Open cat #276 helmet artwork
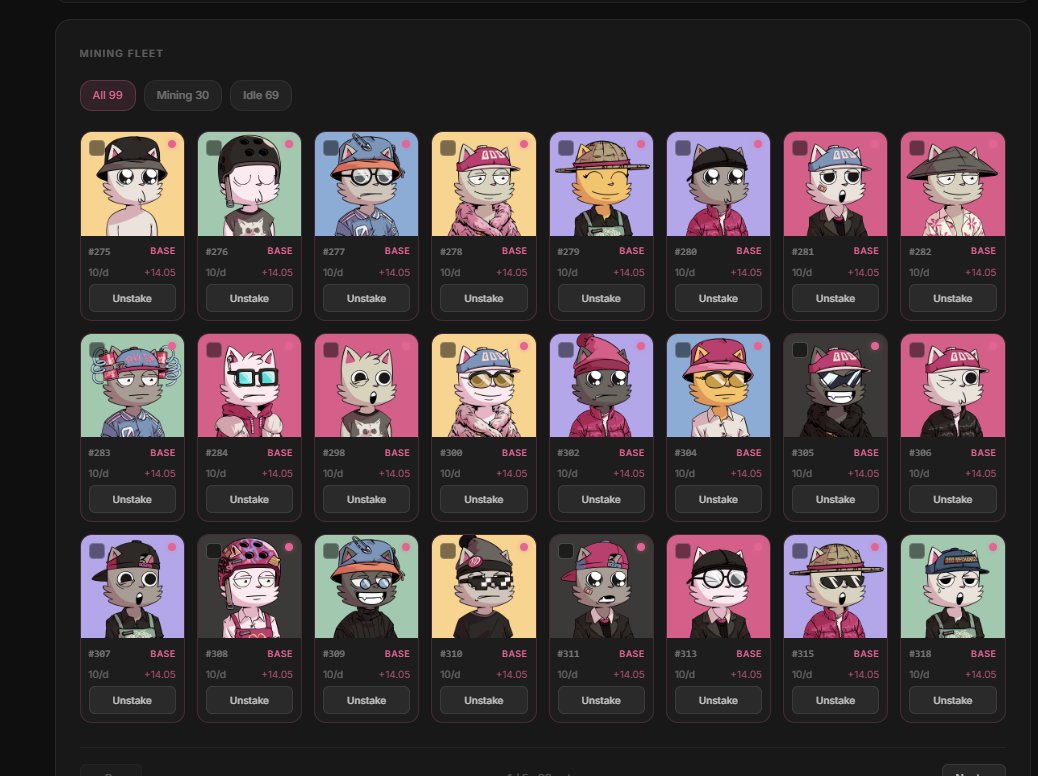 click(x=250, y=184)
